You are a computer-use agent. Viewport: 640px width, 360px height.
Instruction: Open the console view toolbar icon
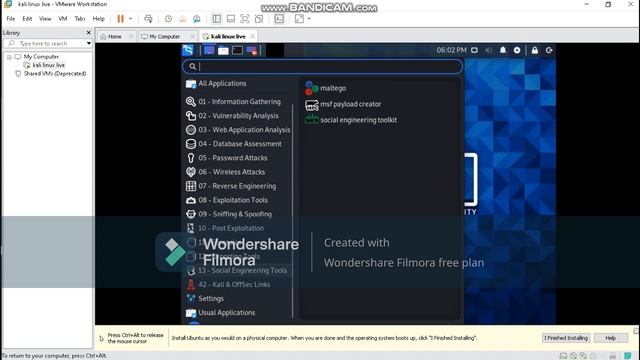tap(279, 19)
